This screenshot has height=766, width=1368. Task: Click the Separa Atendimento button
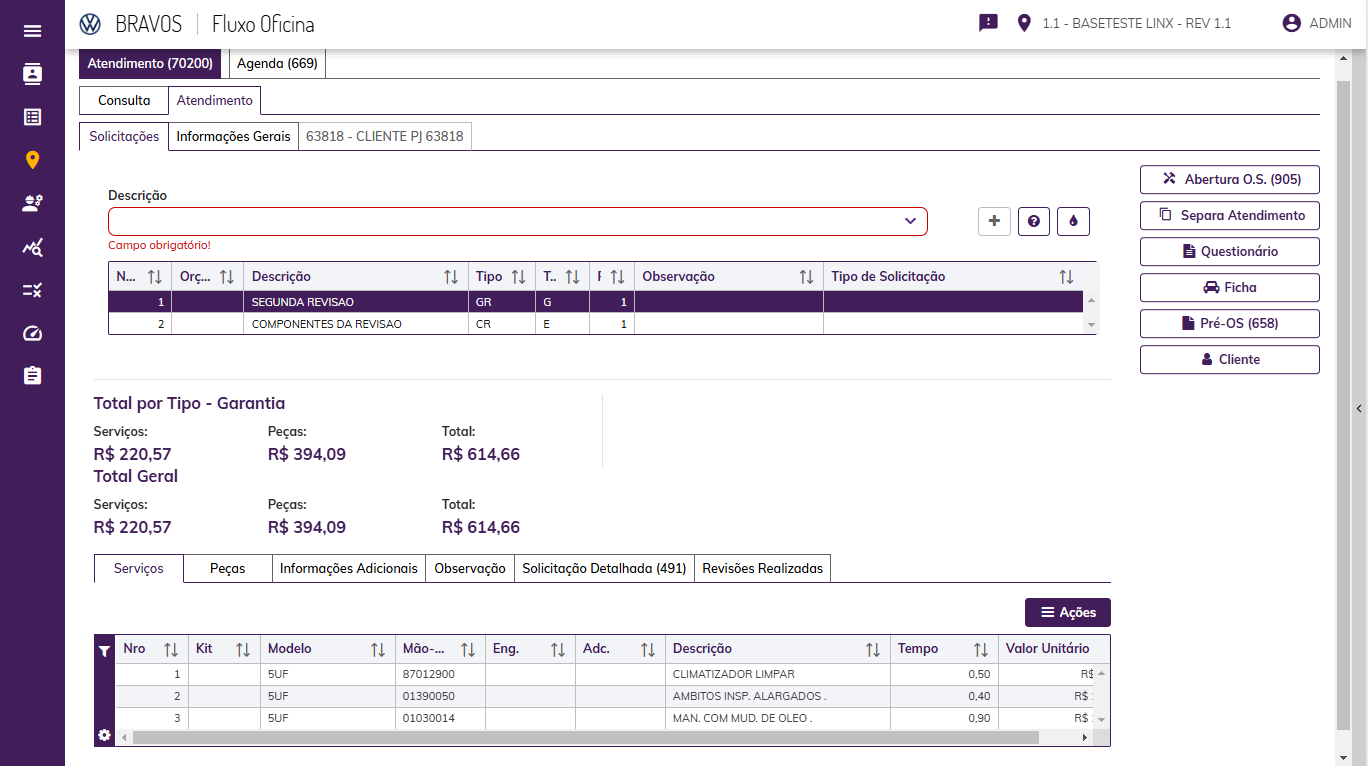1229,215
